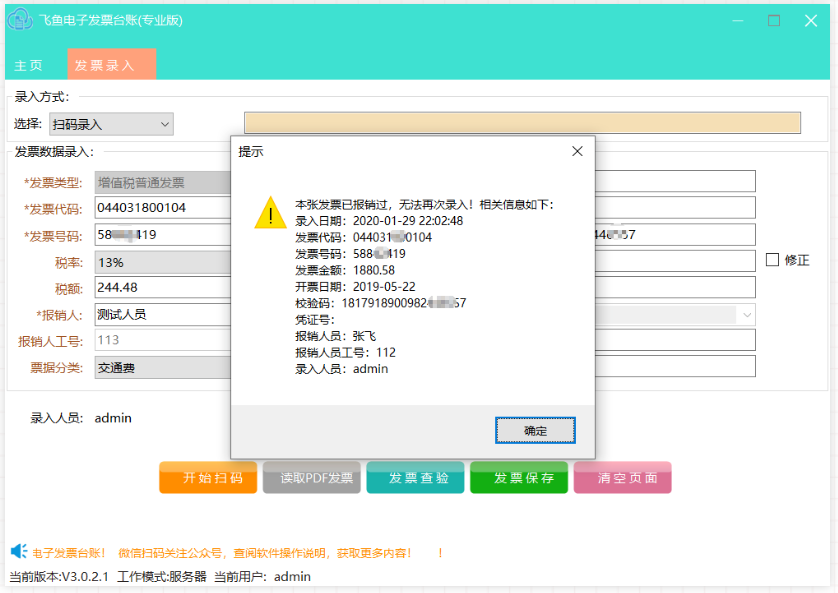
Task: Click the 发票保存 green button
Action: click(x=519, y=478)
